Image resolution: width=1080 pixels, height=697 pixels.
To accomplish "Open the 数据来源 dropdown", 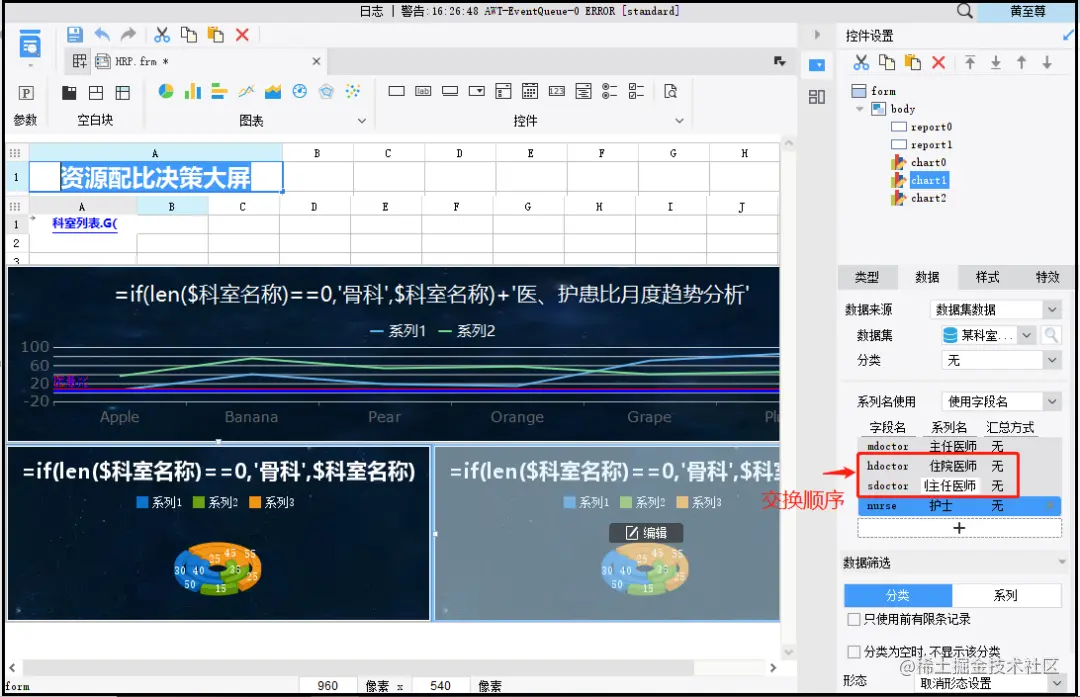I will 995,310.
